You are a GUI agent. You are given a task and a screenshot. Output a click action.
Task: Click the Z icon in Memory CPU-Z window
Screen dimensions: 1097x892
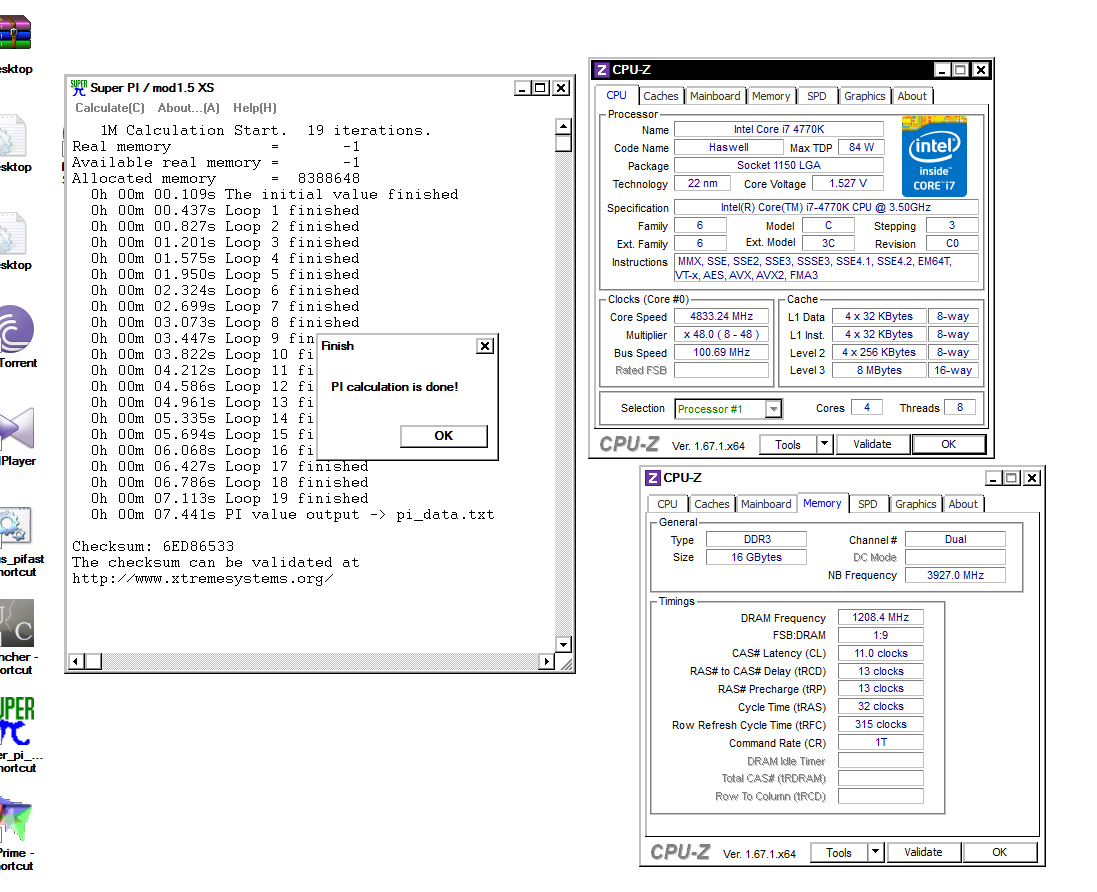click(x=652, y=478)
